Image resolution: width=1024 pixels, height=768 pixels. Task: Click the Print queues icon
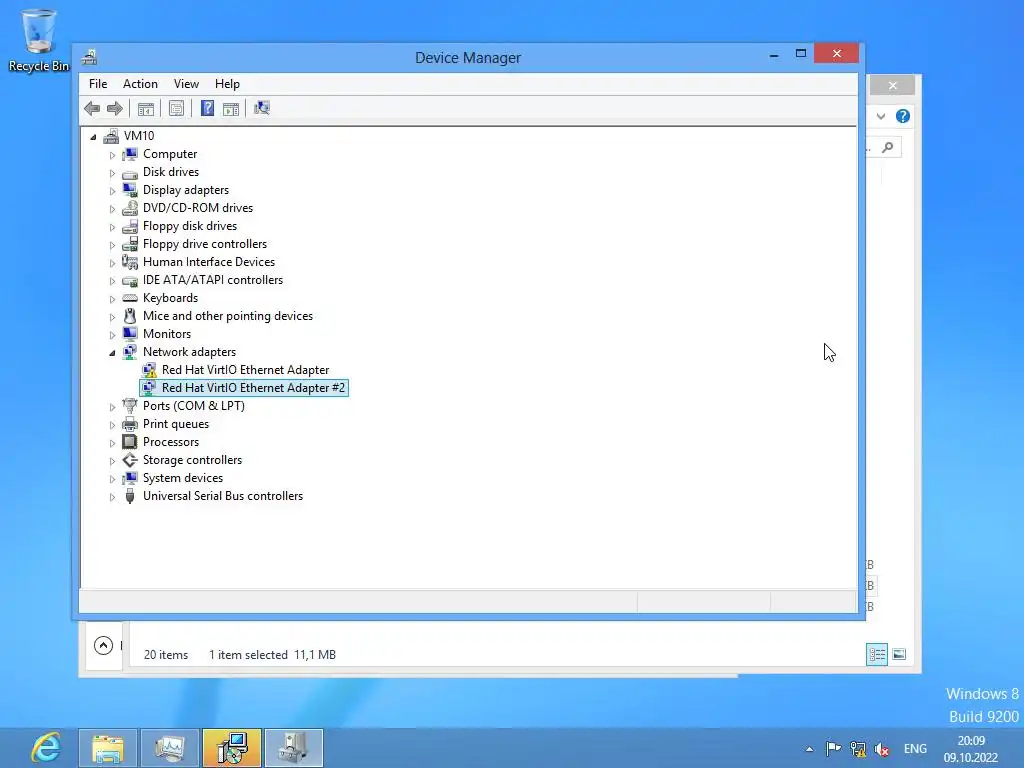coord(130,424)
